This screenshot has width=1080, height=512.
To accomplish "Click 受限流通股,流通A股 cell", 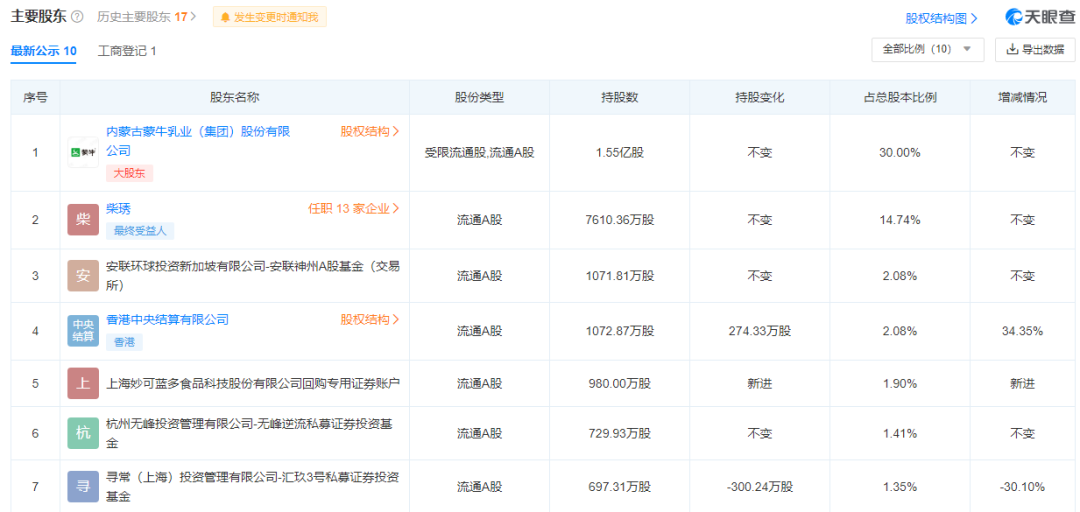I will coord(480,153).
